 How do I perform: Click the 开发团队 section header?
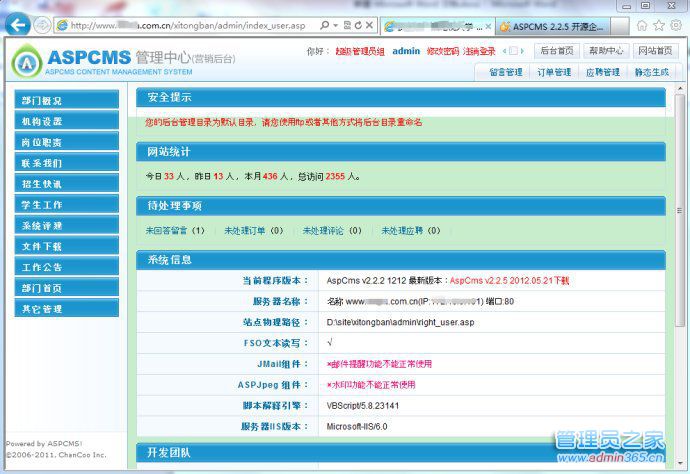pyautogui.click(x=401, y=452)
